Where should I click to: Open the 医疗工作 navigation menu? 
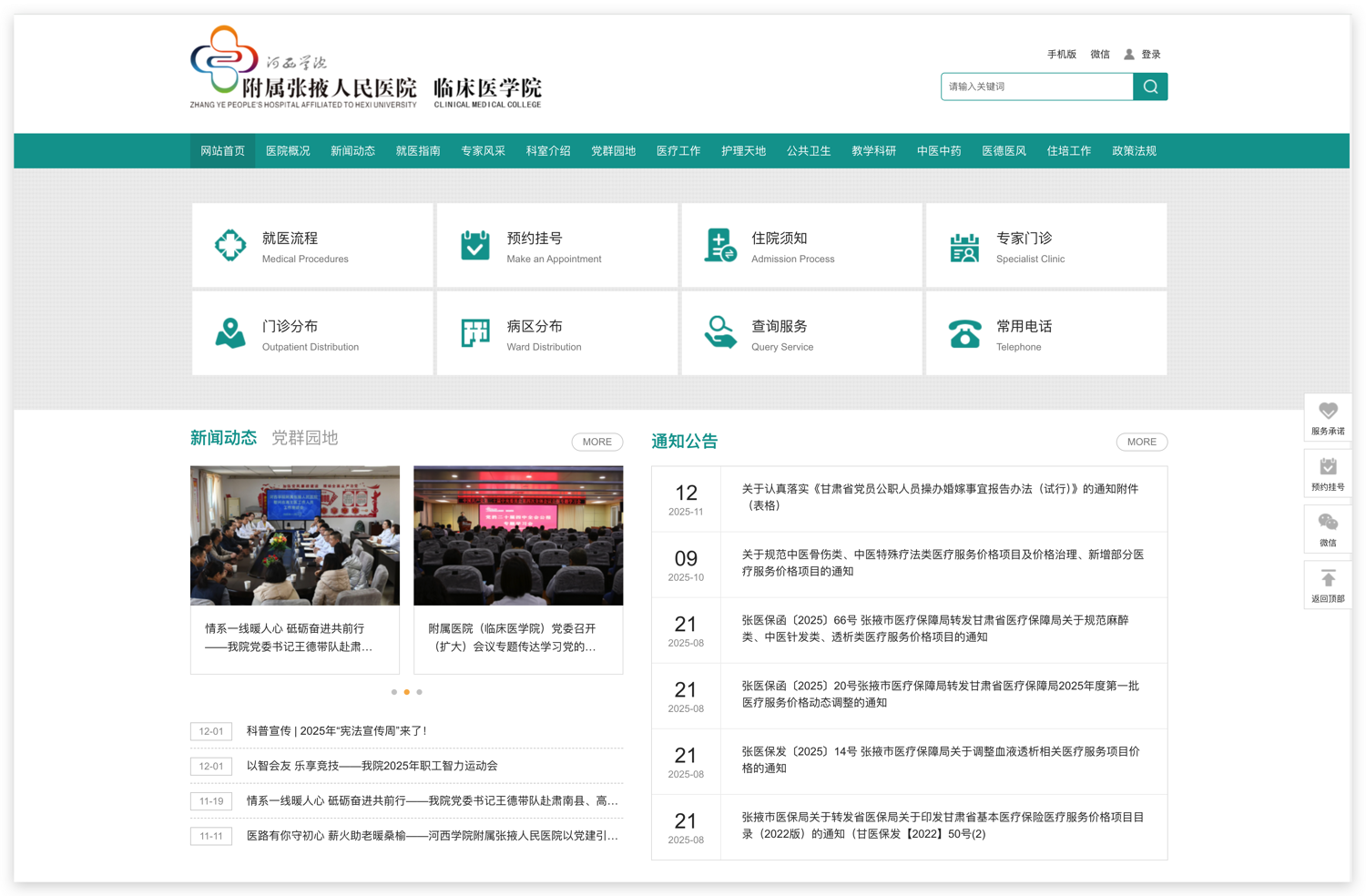(678, 150)
